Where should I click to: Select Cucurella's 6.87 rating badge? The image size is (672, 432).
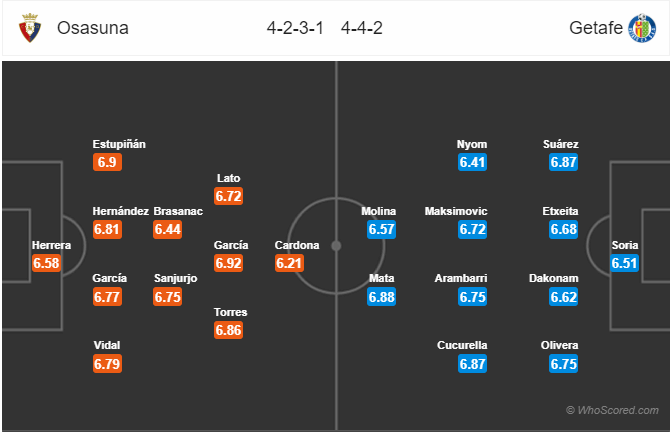(x=472, y=364)
